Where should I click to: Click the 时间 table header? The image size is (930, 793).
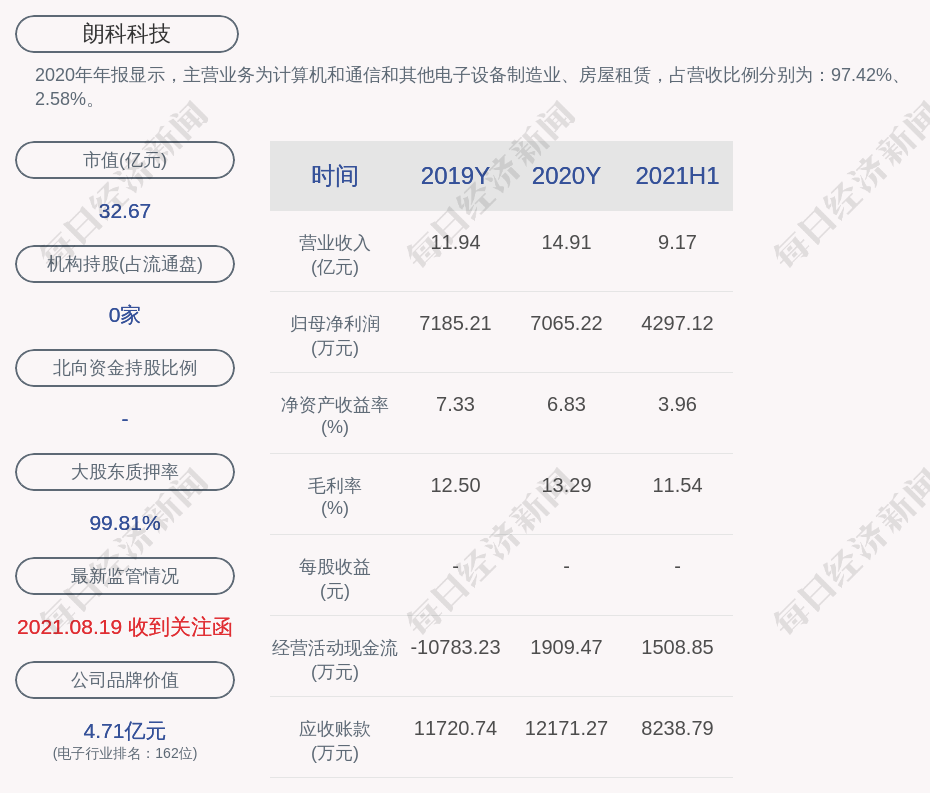(x=335, y=176)
